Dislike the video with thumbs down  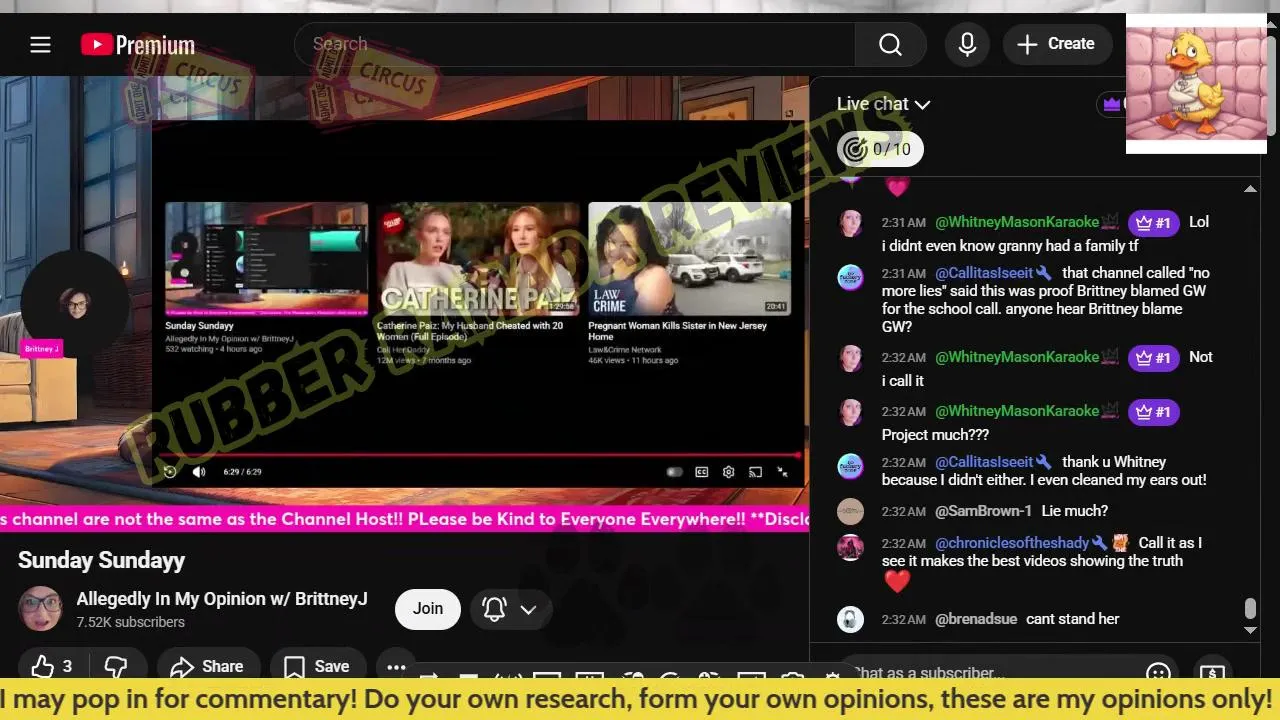coord(116,667)
